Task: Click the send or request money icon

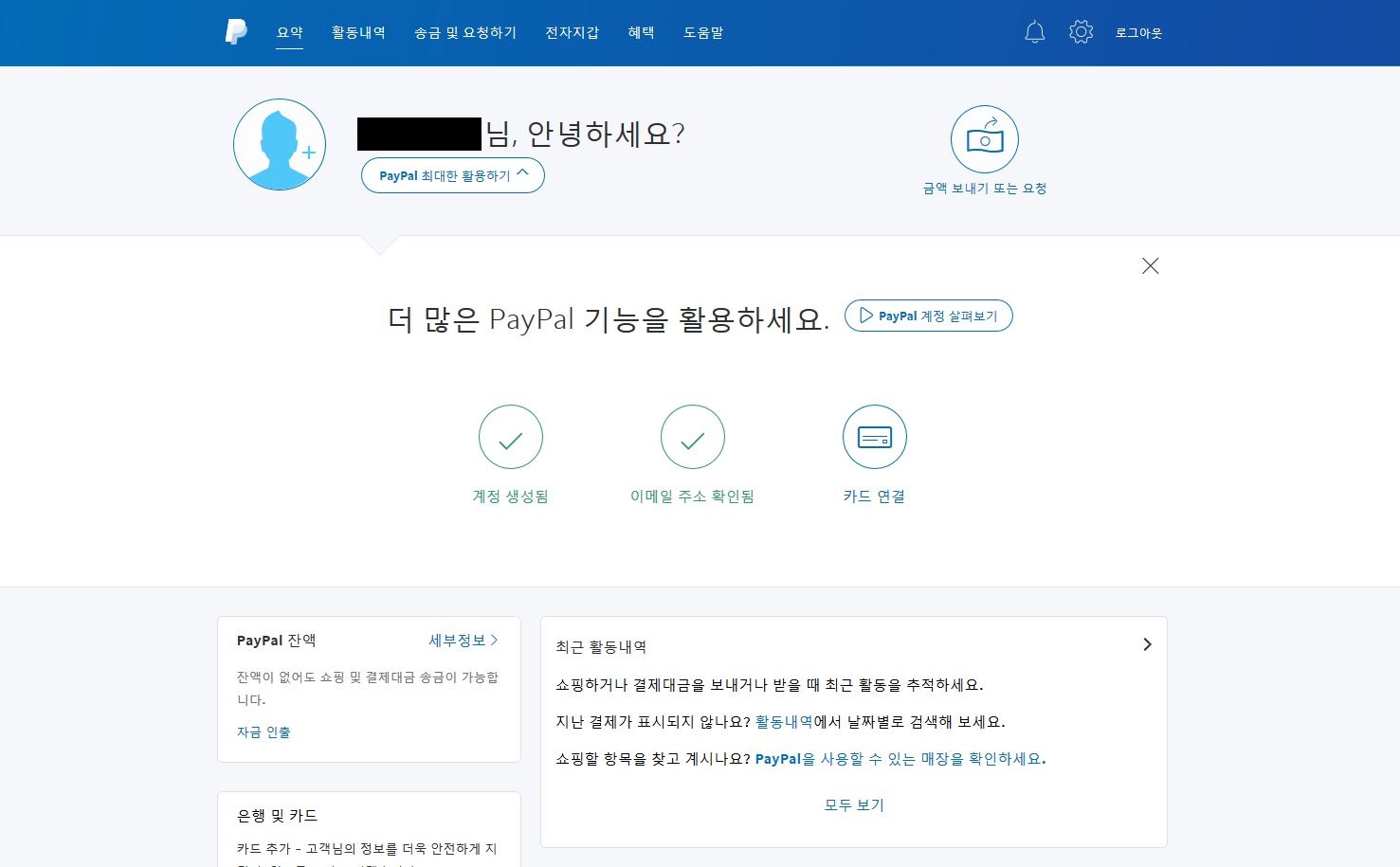Action: (x=985, y=139)
